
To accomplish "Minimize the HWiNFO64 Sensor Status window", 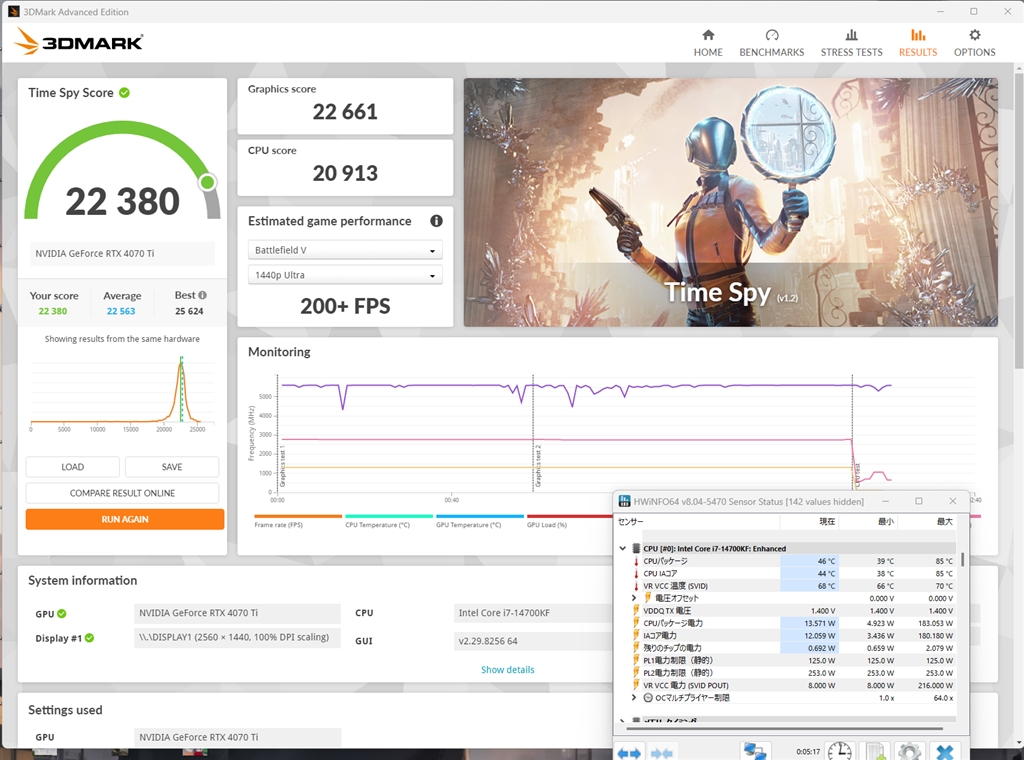I will (x=886, y=501).
